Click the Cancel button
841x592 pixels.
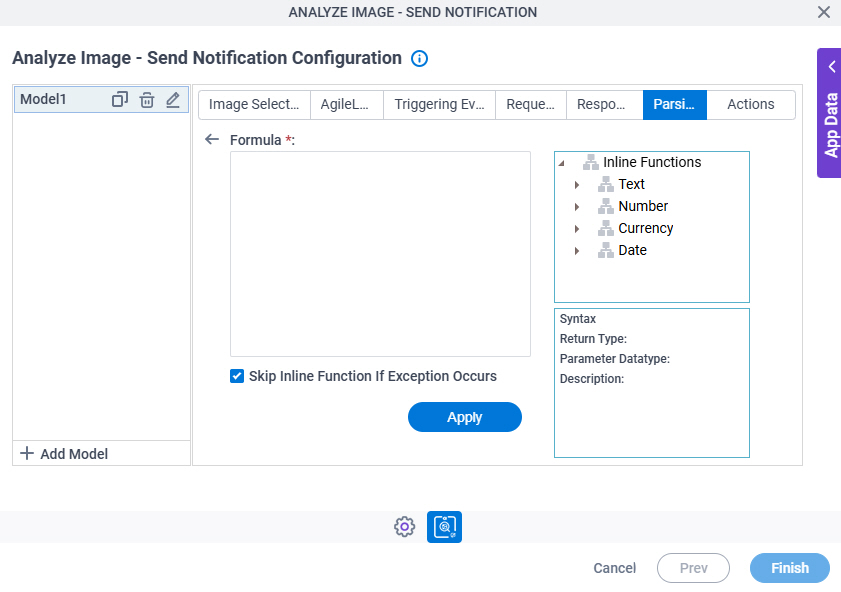click(615, 568)
